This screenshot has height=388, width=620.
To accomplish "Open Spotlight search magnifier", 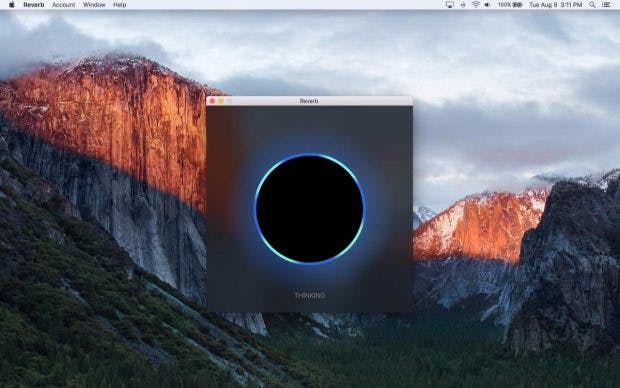I will (x=592, y=5).
